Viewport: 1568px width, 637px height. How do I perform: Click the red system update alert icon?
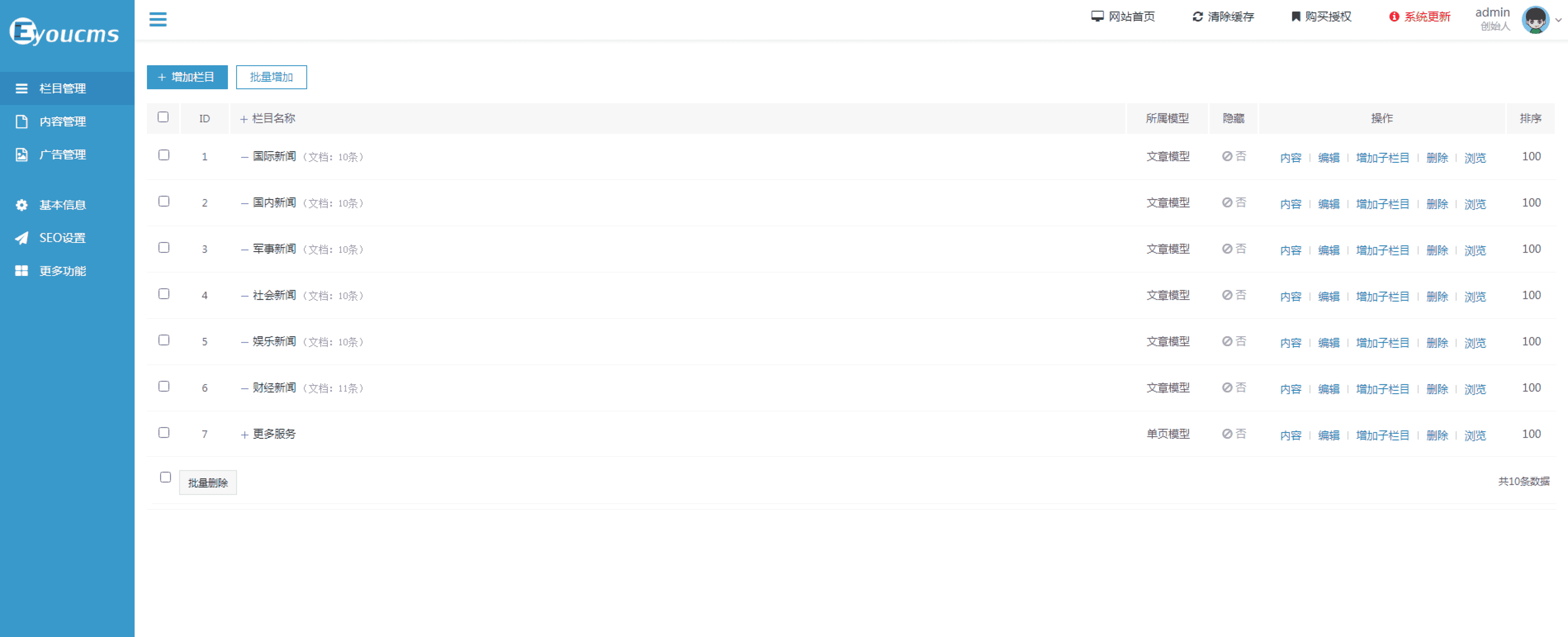click(1394, 17)
